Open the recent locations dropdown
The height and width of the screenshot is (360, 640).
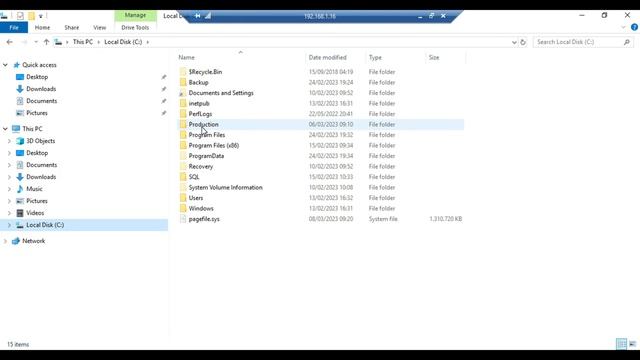click(x=36, y=42)
